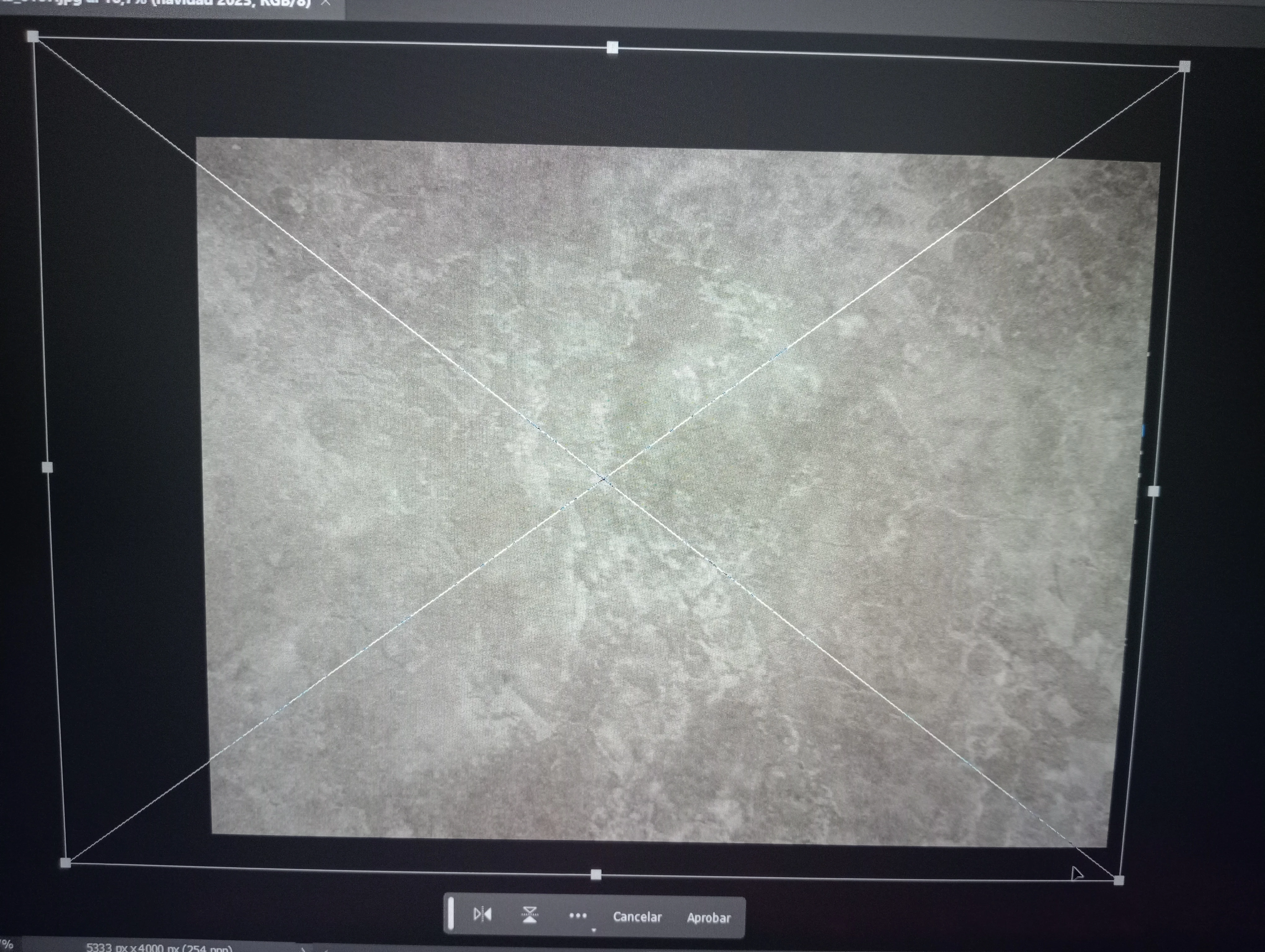Click the top-middle transform edge handle
This screenshot has height=952, width=1265.
pos(612,47)
